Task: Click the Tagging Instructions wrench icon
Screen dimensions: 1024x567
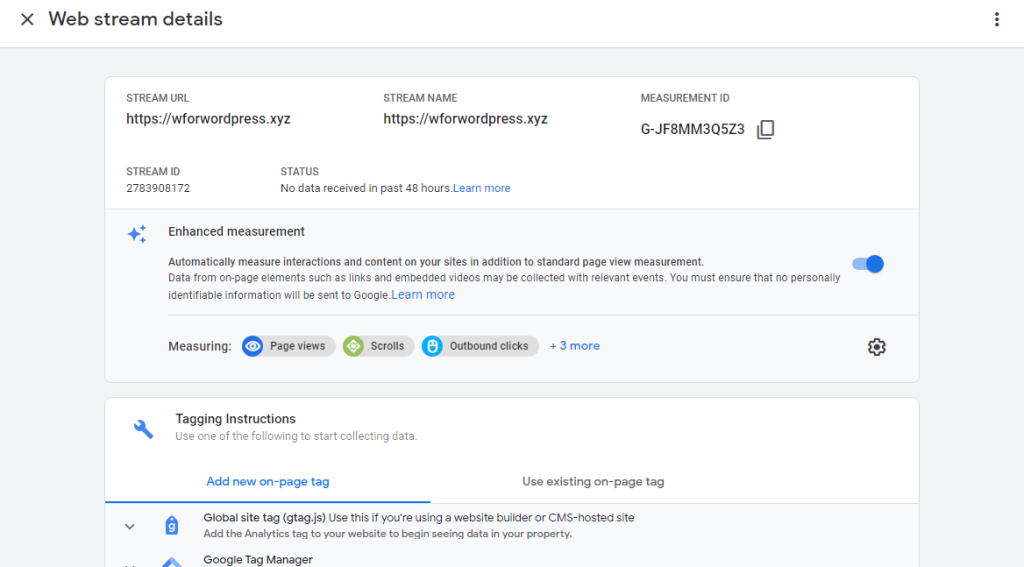Action: pos(144,429)
